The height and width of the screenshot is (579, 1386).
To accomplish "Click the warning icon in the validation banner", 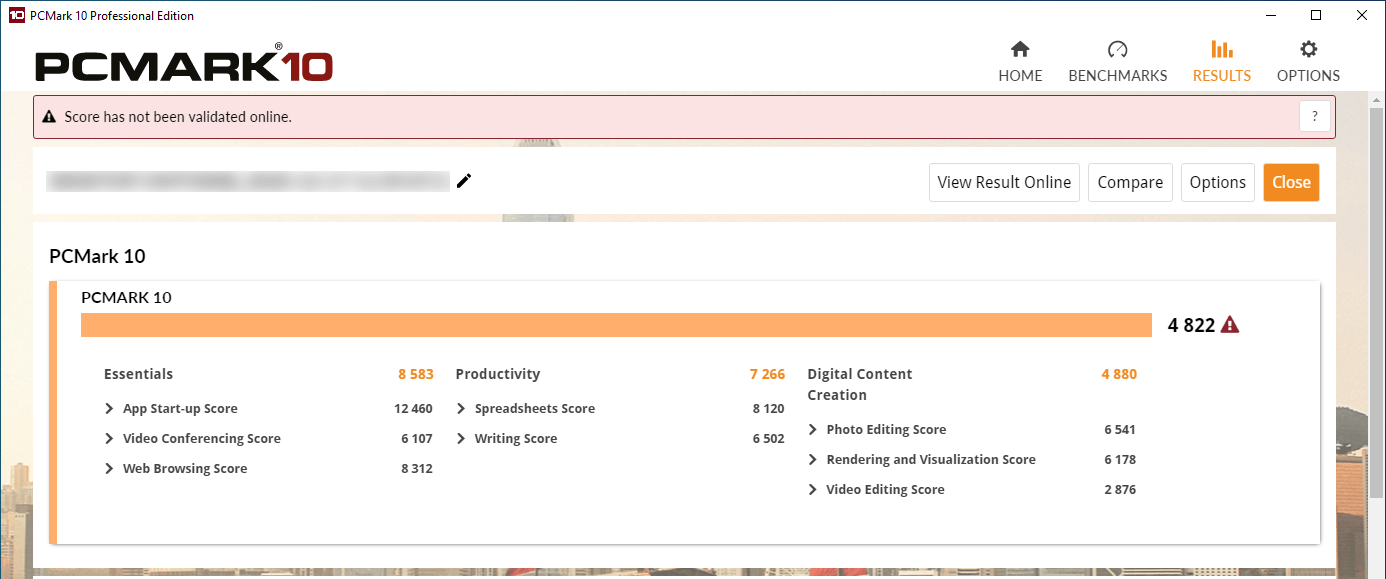I will [49, 117].
